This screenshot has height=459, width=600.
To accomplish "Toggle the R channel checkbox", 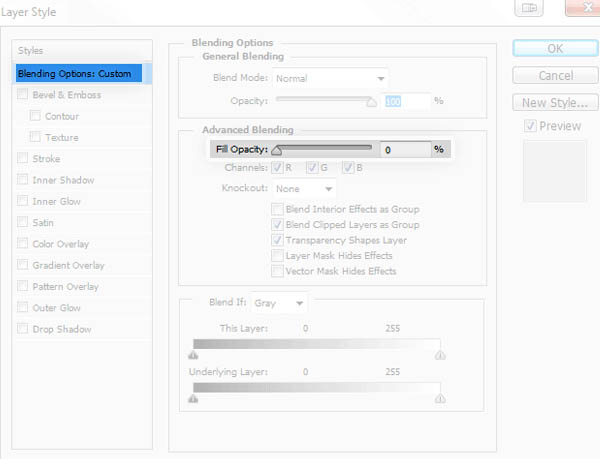I will point(277,167).
